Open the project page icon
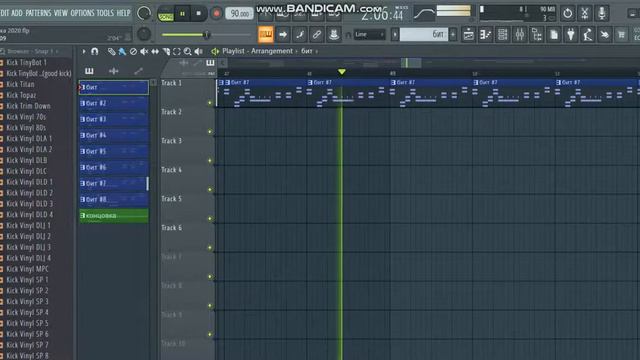Screen dimensions: 640x360 tap(554, 35)
